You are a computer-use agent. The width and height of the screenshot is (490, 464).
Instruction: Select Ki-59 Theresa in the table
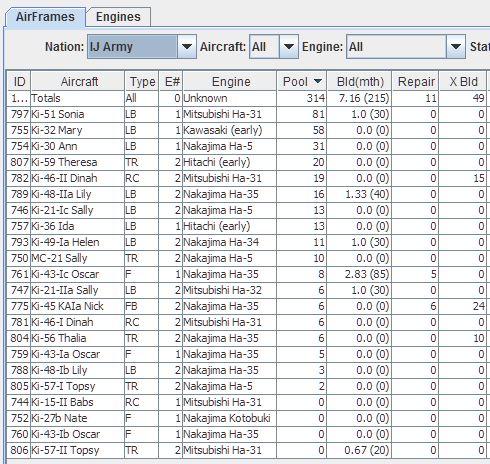coord(77,162)
